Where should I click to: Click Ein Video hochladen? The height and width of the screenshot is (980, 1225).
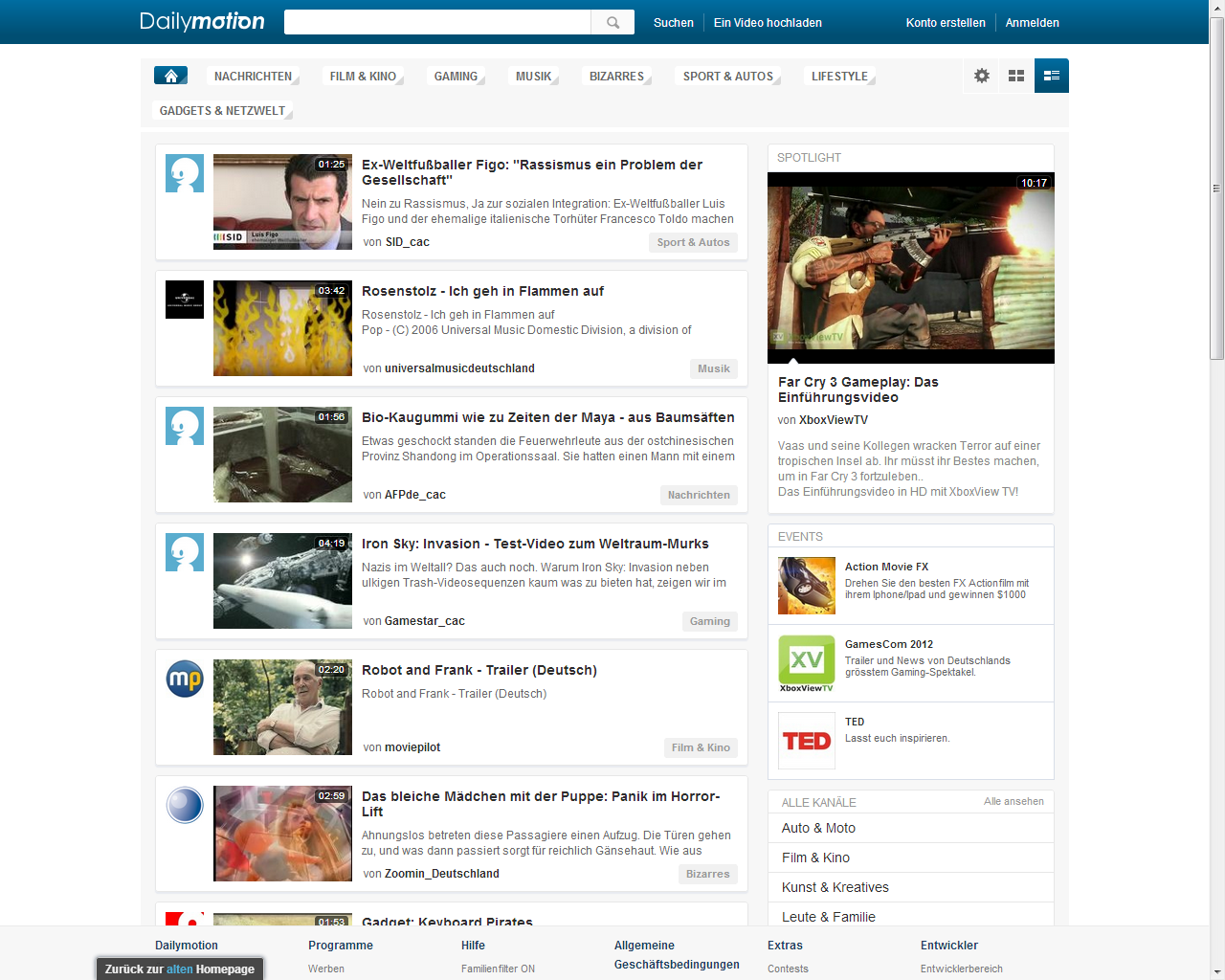768,23
